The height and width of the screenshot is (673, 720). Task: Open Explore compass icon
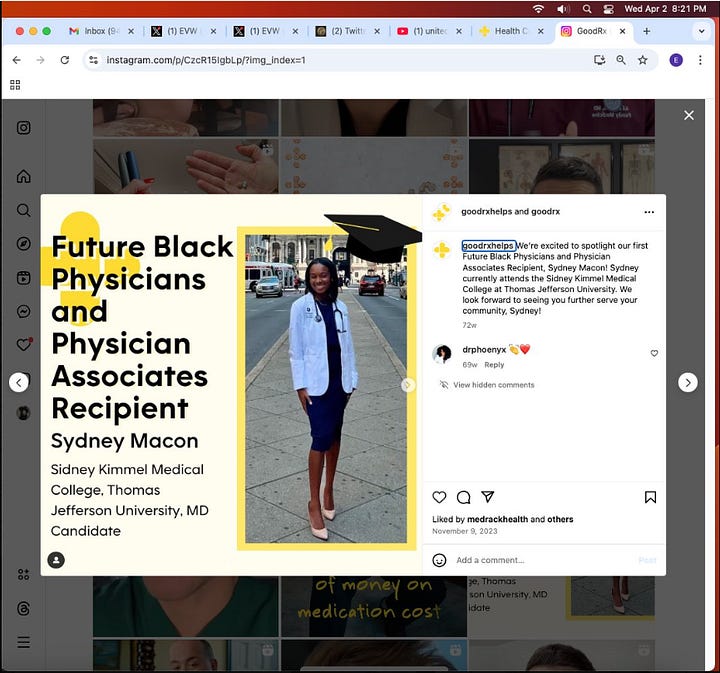click(23, 244)
